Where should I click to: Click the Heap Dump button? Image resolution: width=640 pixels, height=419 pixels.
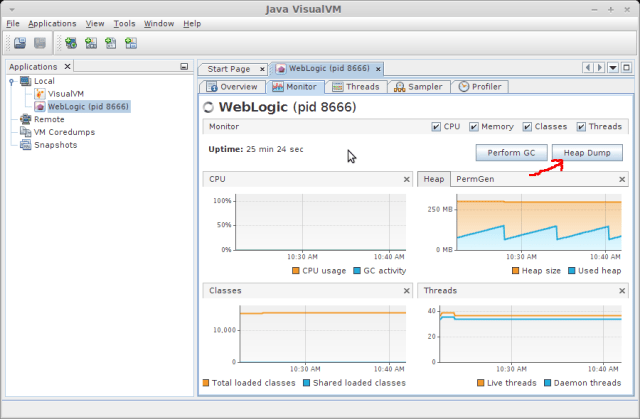coord(587,153)
